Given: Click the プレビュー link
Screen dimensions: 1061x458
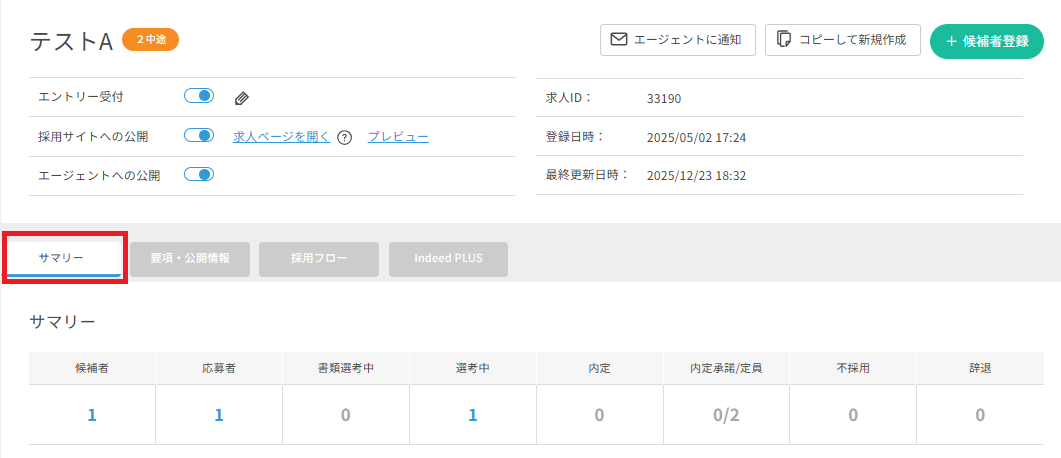Looking at the screenshot, I should 398,137.
